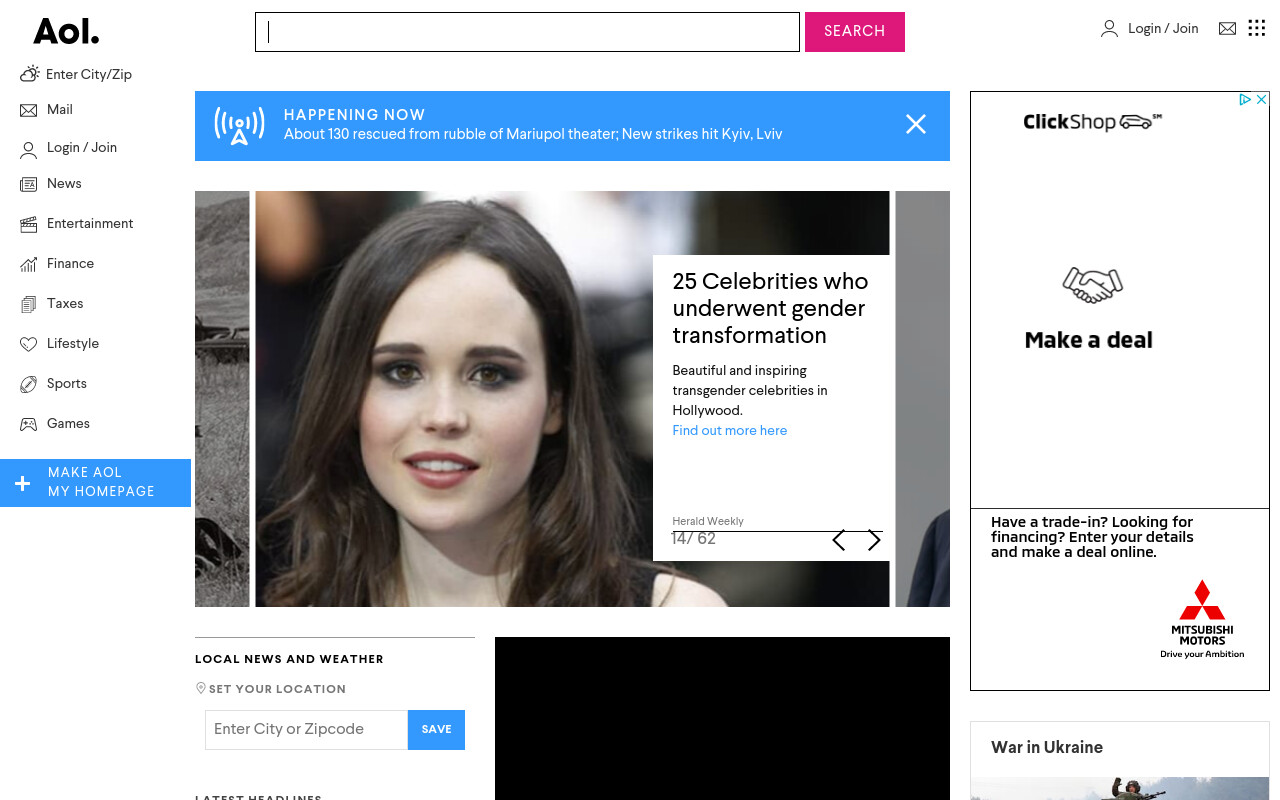Click the broadcast signal icon in Happening Now

pos(239,126)
